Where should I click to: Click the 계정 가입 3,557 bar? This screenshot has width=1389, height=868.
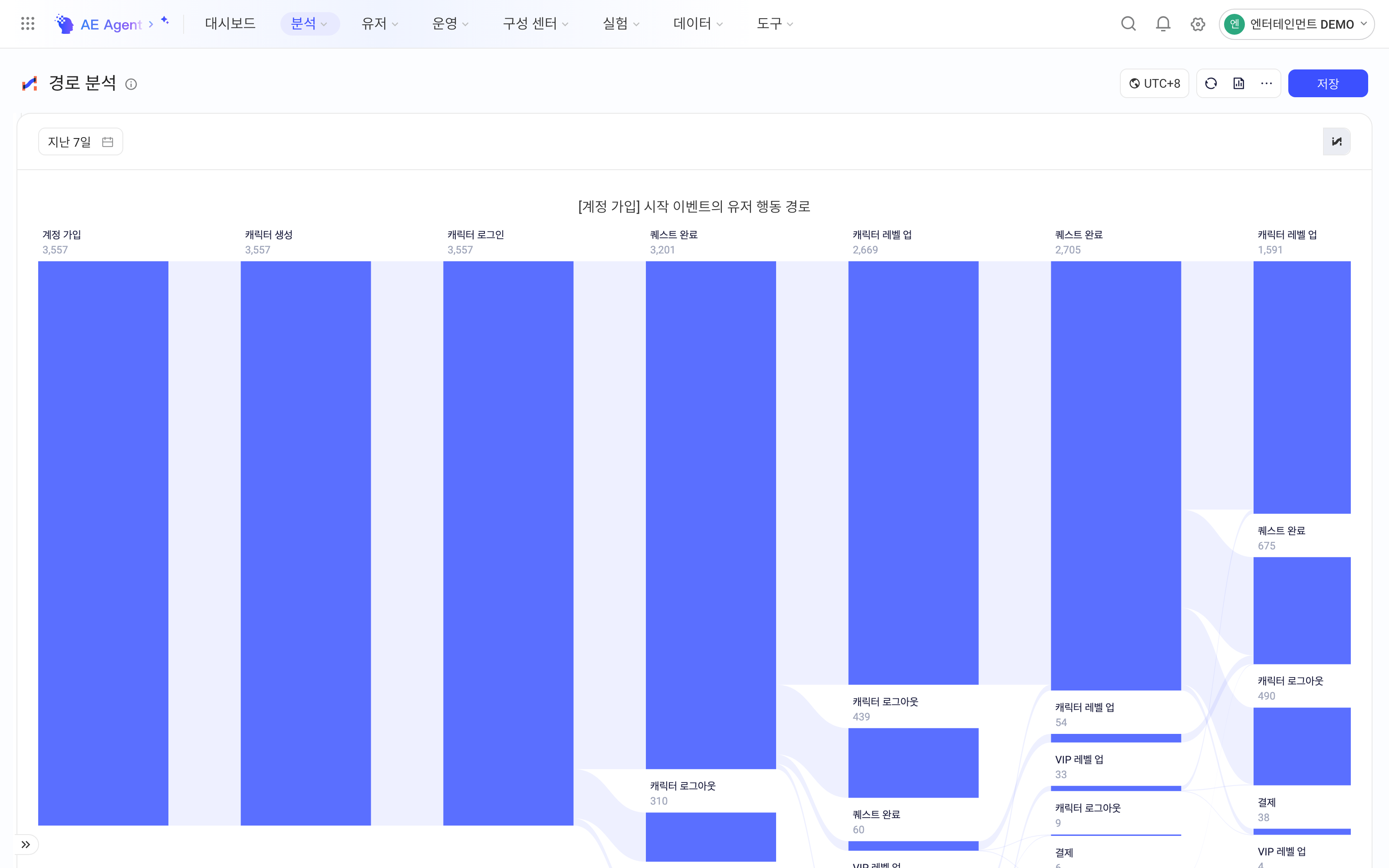pos(103,543)
